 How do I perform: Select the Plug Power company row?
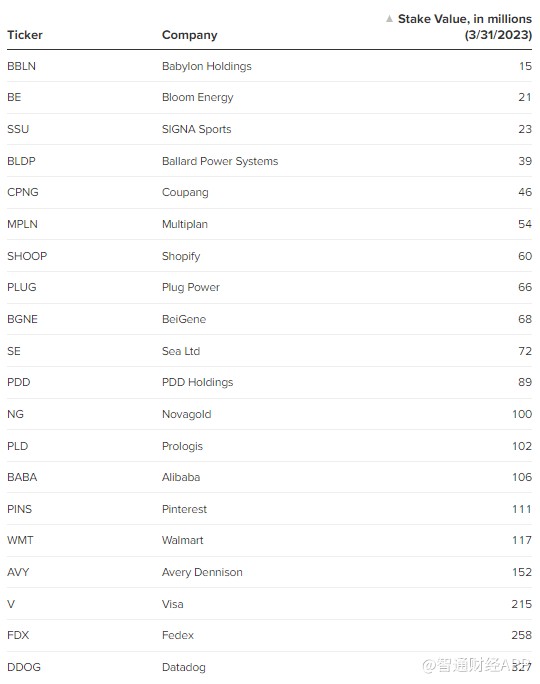click(270, 287)
